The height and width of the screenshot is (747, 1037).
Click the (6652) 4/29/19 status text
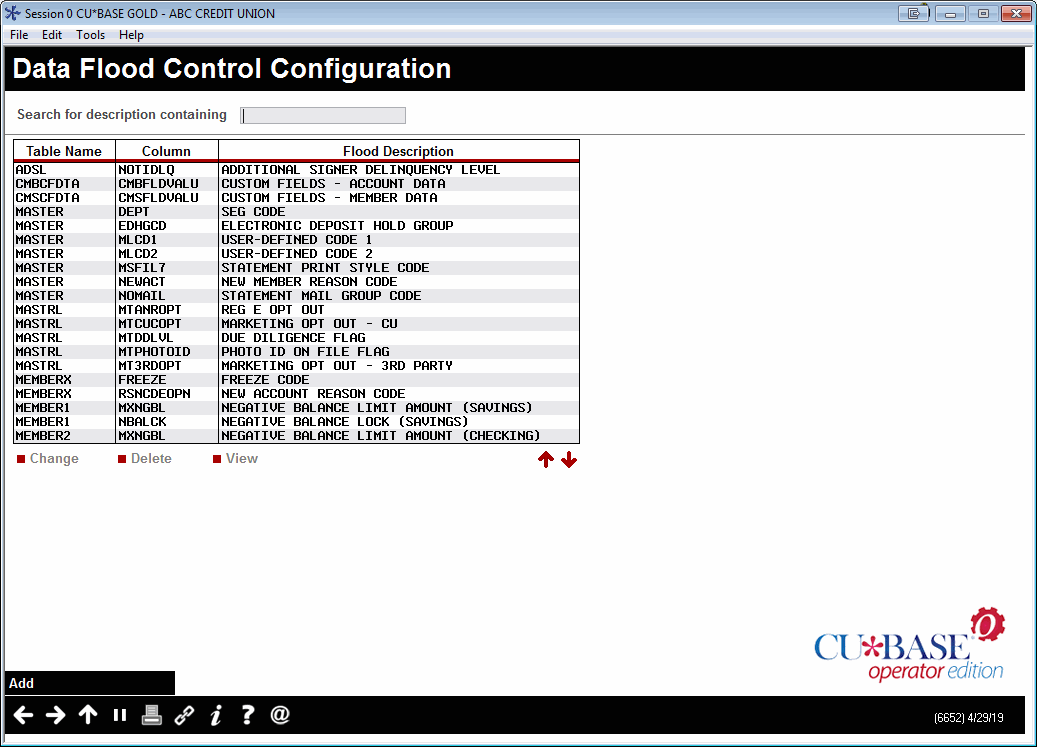click(x=968, y=718)
